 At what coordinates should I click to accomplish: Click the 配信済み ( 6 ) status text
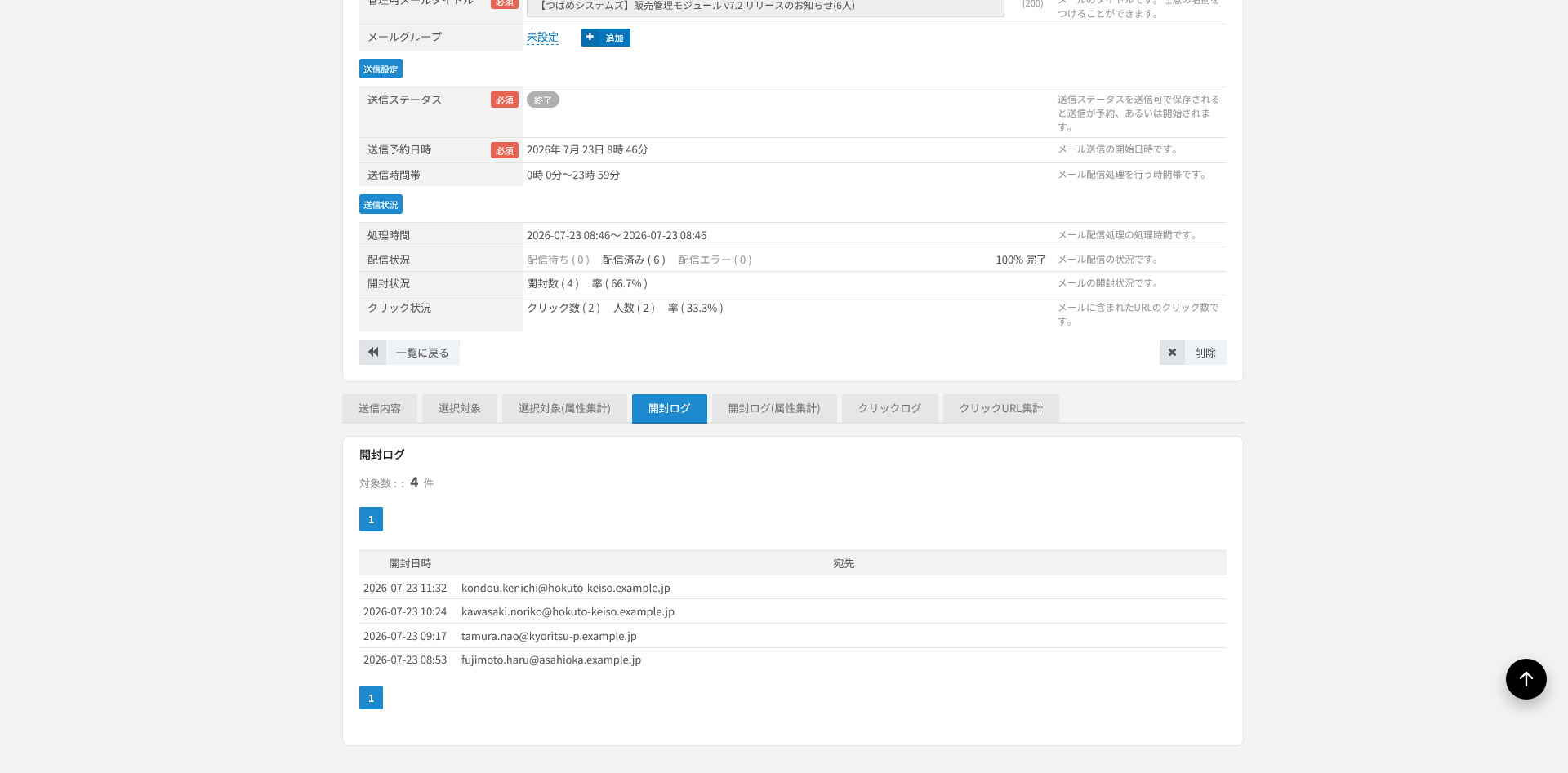(x=634, y=260)
